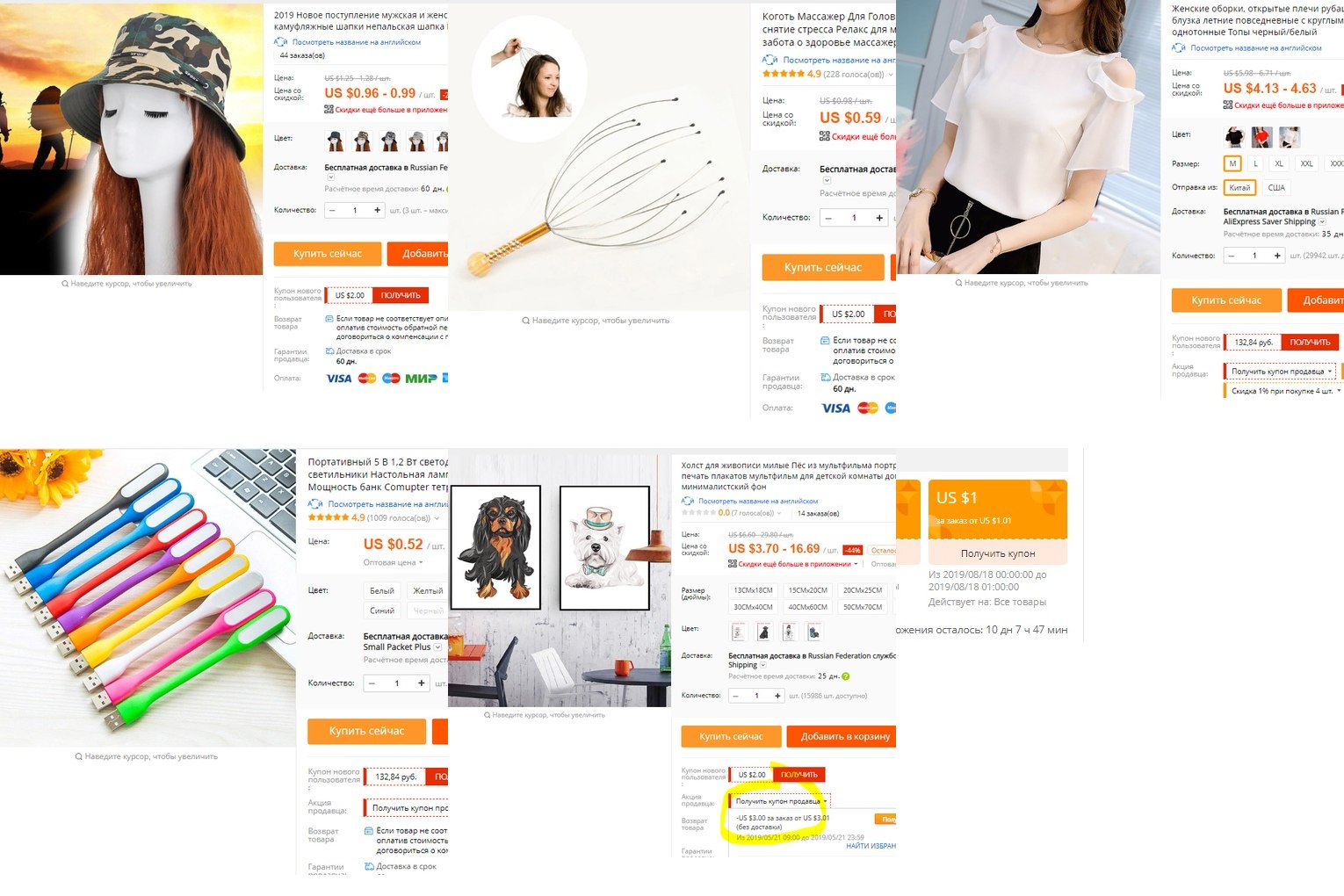
Task: Open shipping chevron next to AliExpress Saver Shipping
Action: pos(1322,222)
